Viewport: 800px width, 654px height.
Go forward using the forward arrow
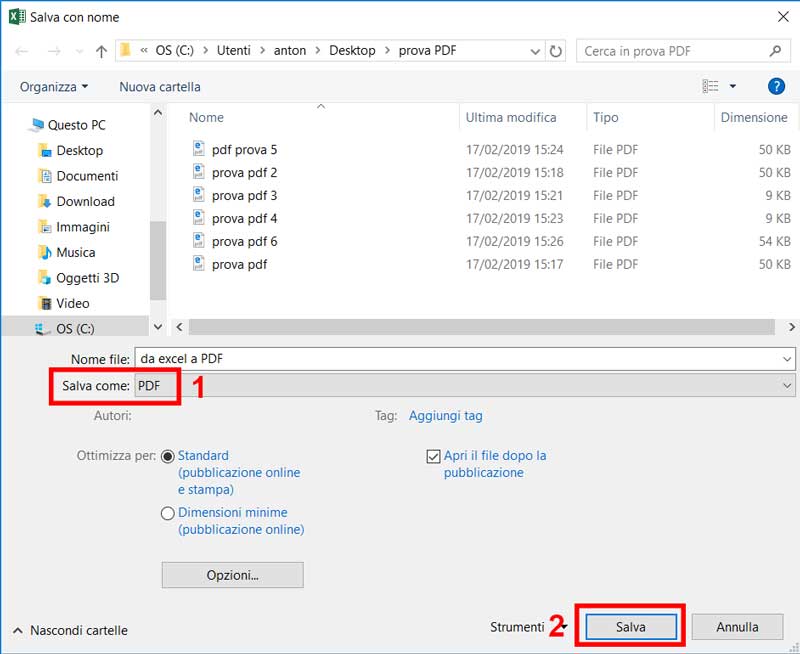pos(54,51)
